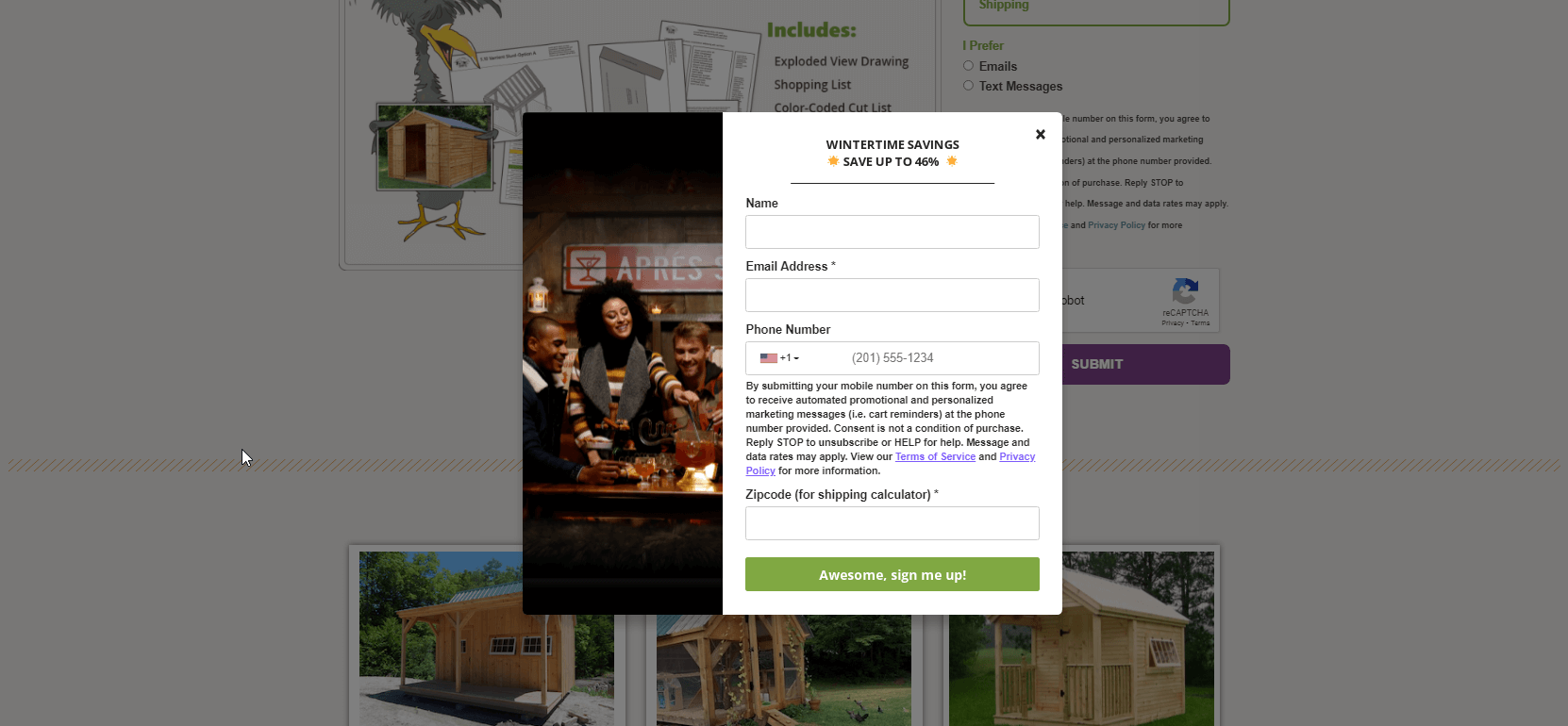Select the Text Messages radio option
This screenshot has height=726, width=1568.
click(968, 86)
